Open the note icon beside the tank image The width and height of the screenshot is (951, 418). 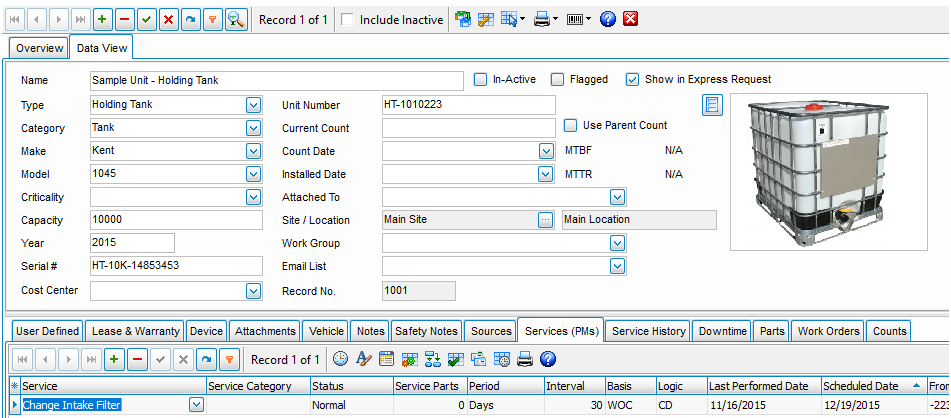pos(711,105)
